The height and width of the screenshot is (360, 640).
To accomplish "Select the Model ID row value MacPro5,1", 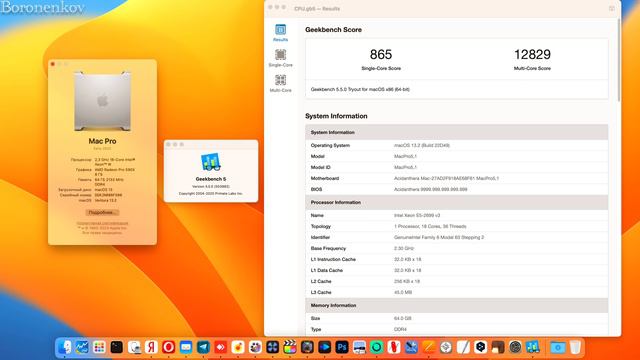I will [x=405, y=167].
